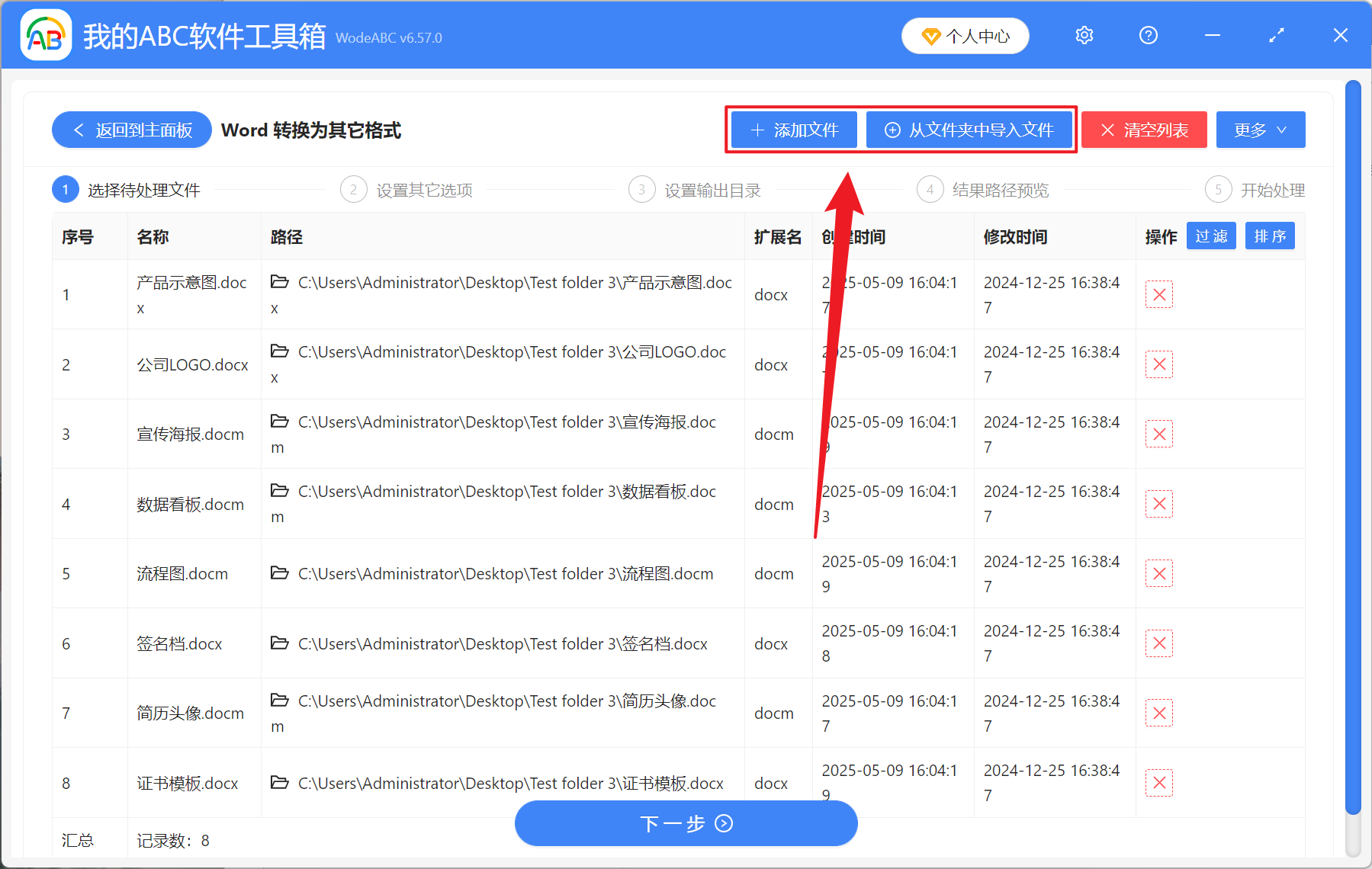Click the folder icon beside 公司LOGO.docx path
Screen dimensions: 1372x869
coord(278,350)
